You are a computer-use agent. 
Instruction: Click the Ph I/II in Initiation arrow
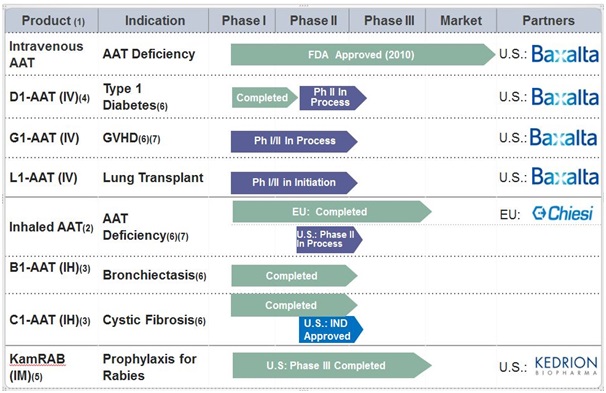294,182
